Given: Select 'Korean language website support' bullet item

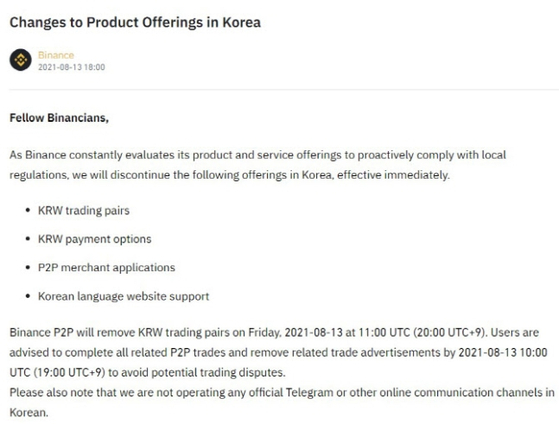Looking at the screenshot, I should pos(123,296).
